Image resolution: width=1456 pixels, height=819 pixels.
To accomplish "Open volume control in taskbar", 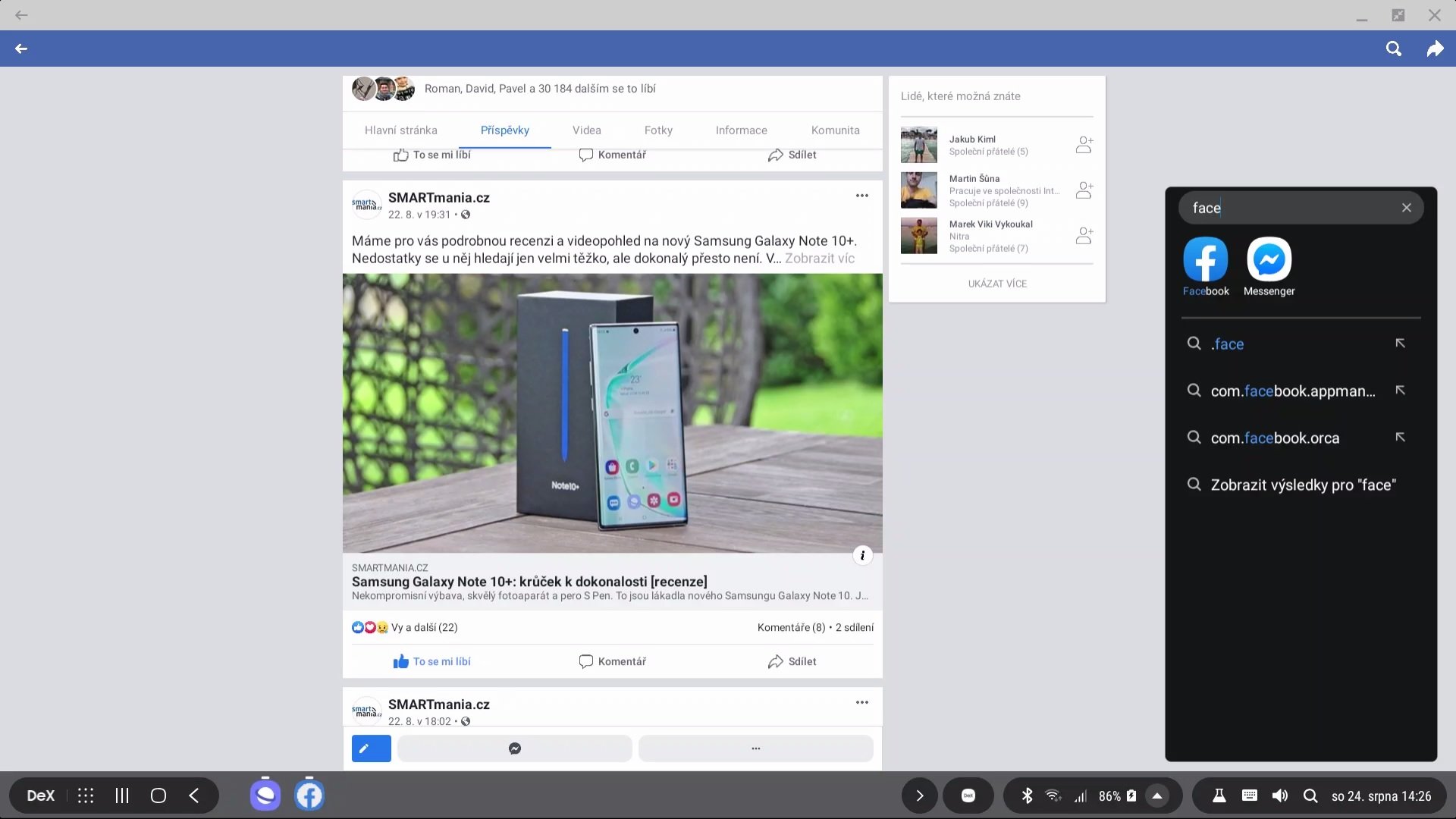I will coord(1280,795).
